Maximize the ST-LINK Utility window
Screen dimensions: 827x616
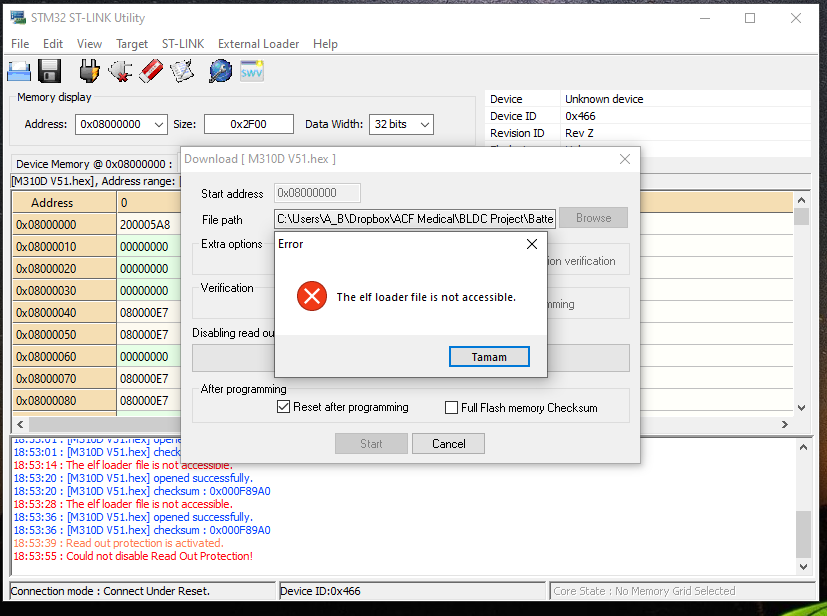pyautogui.click(x=749, y=18)
